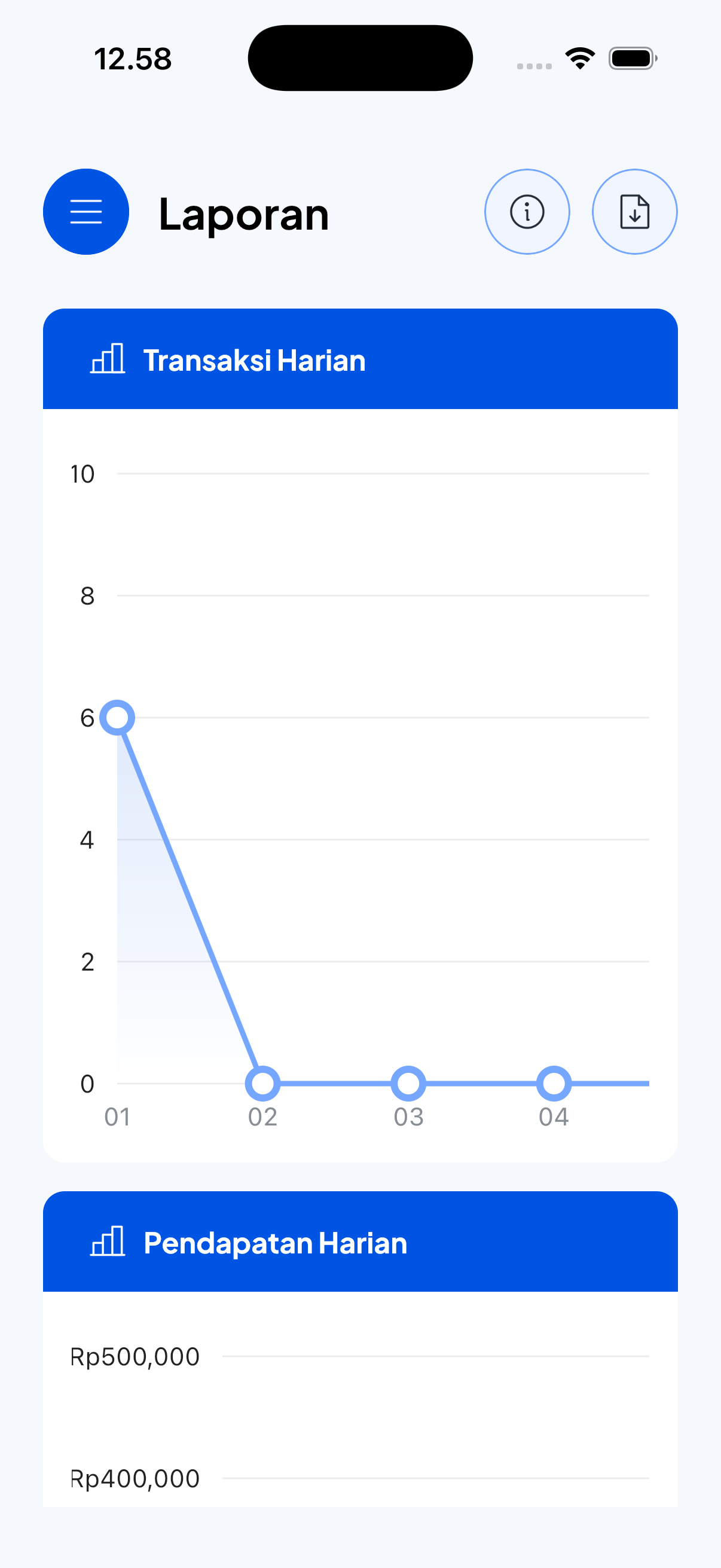Tap the battery indicator icon
This screenshot has width=721, height=1568.
[630, 58]
